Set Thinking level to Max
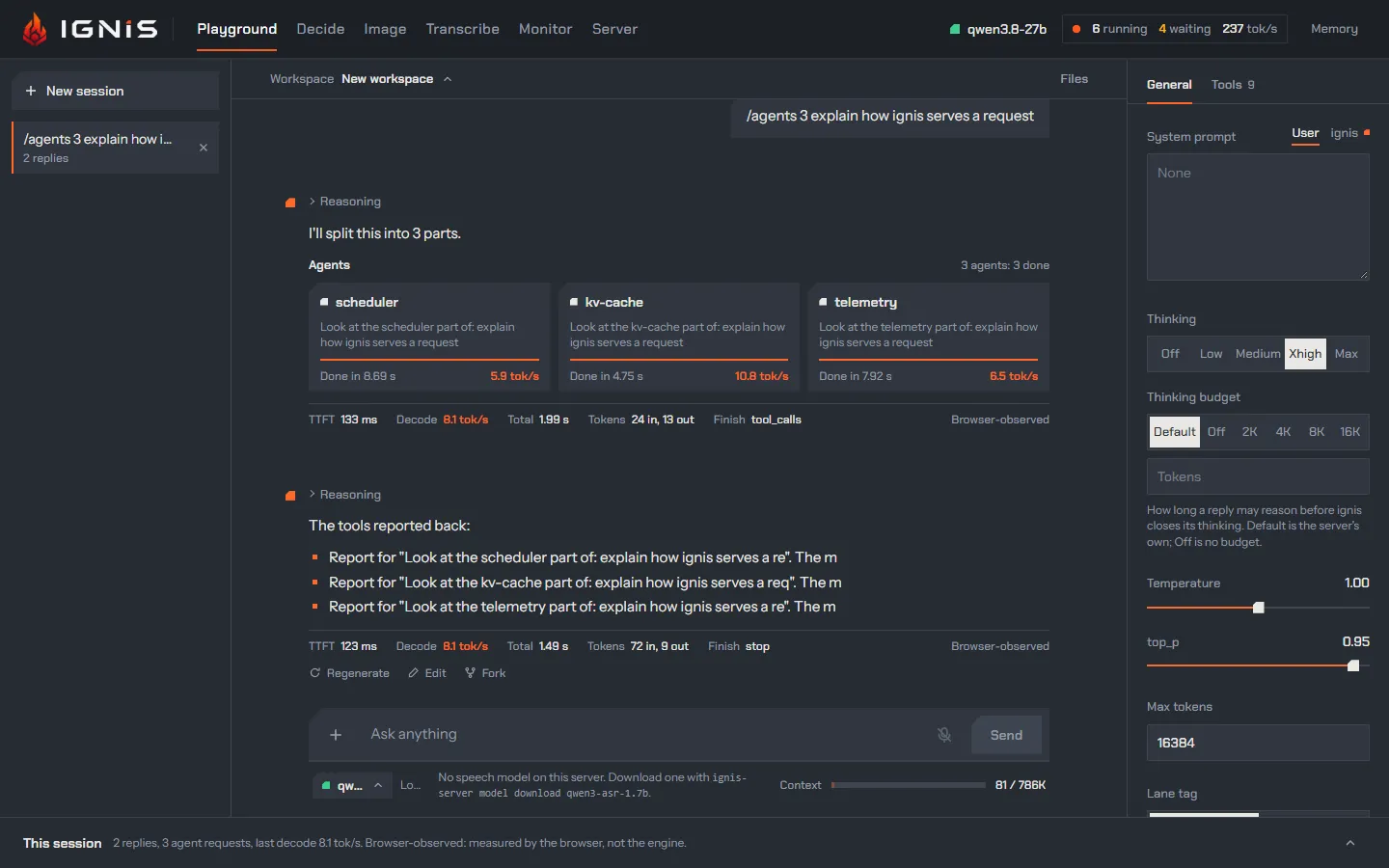 (x=1347, y=354)
